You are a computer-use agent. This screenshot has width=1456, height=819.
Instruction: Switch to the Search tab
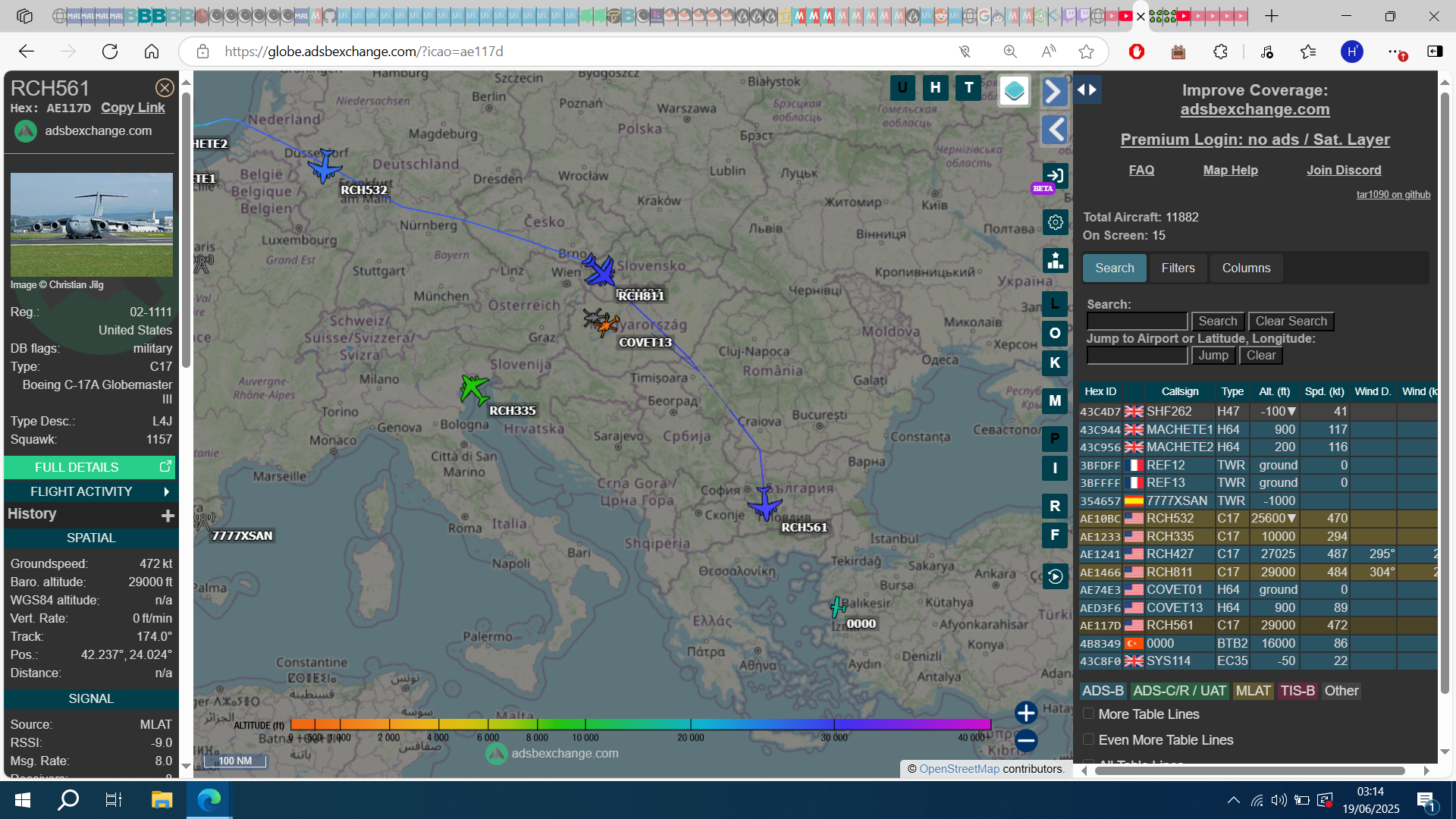[x=1114, y=268]
